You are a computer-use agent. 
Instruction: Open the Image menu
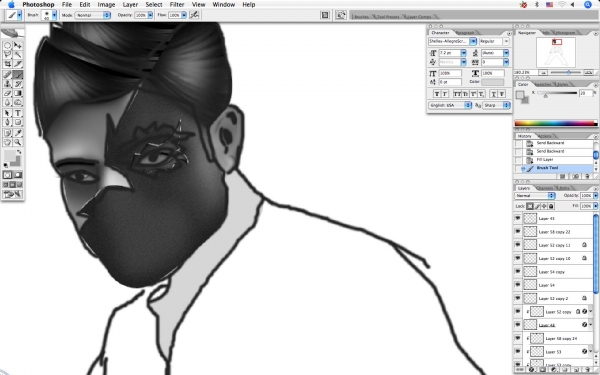[x=106, y=5]
